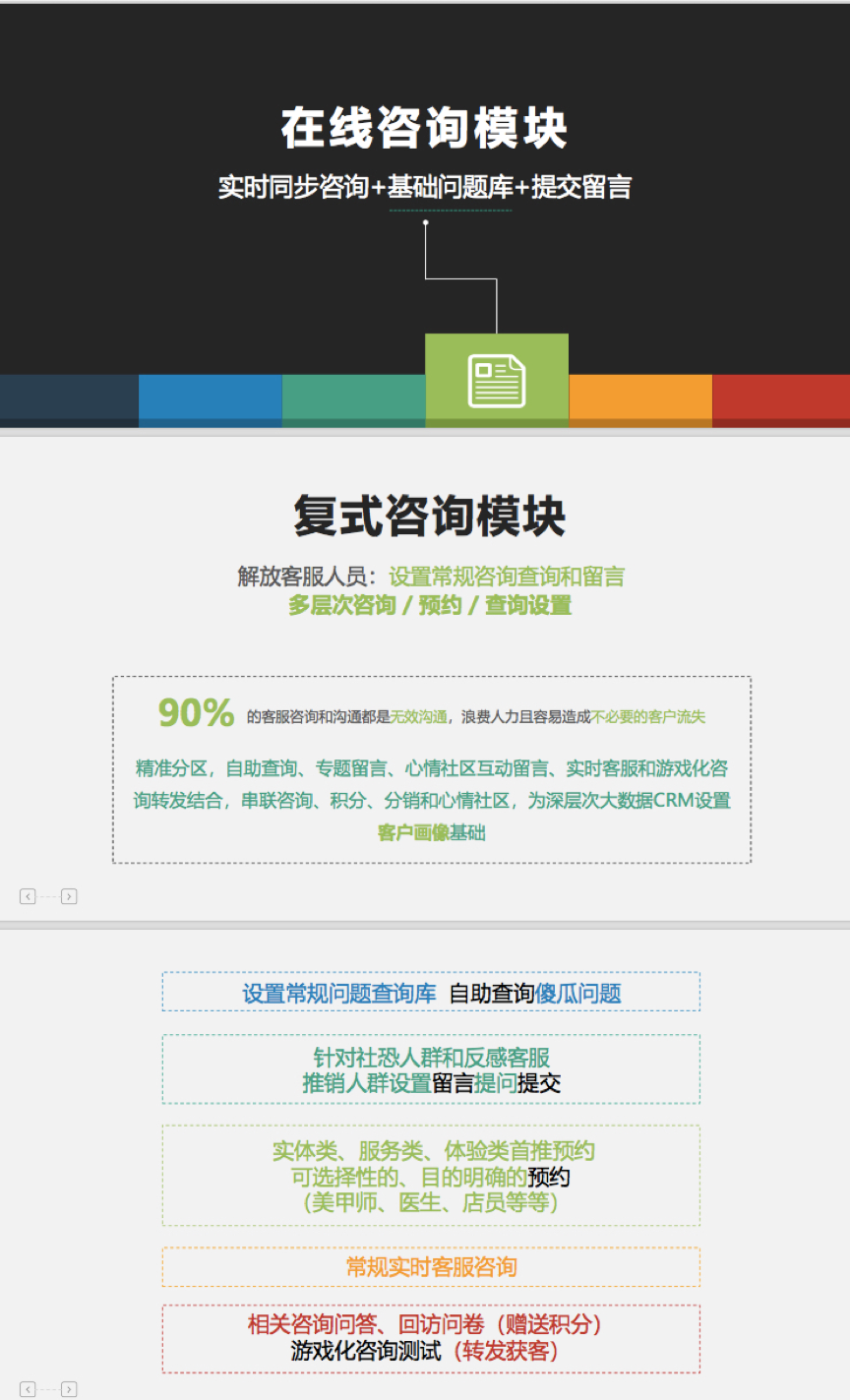The image size is (850, 1400).
Task: Click the blue 设置常规问题查询库 box
Action: [431, 993]
